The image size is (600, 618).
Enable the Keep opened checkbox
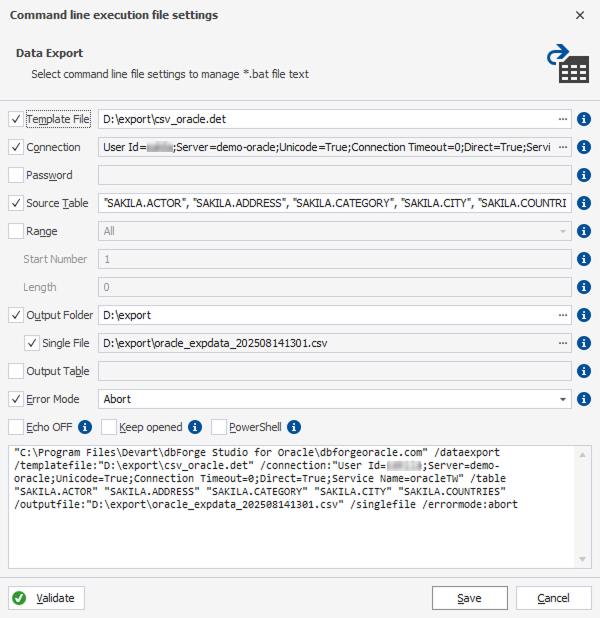[x=109, y=427]
